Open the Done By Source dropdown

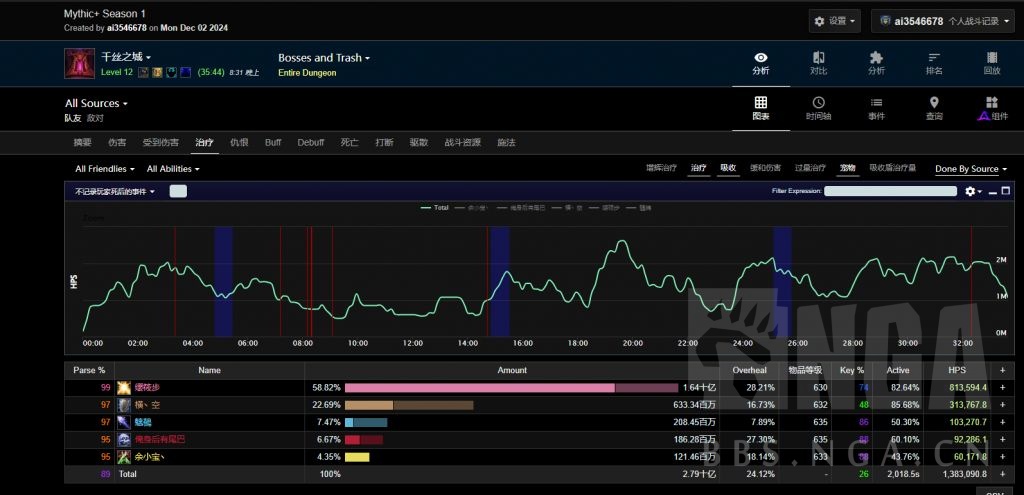click(970, 169)
